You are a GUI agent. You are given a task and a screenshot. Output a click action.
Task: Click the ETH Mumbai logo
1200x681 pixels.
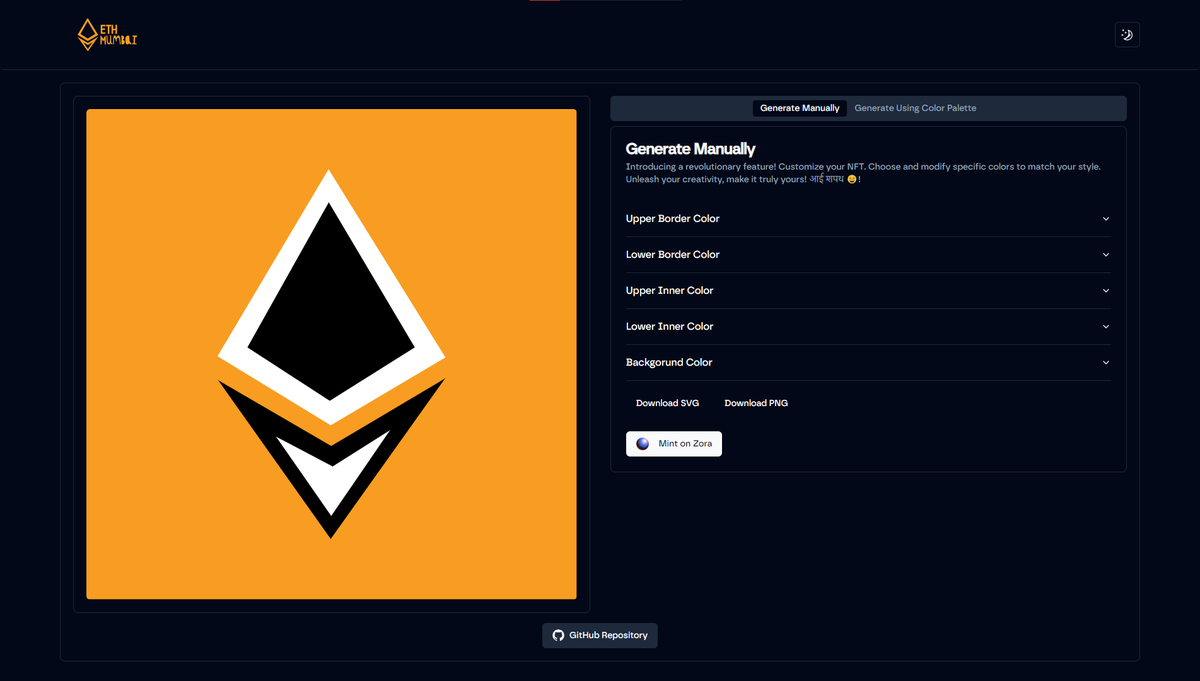tap(107, 35)
